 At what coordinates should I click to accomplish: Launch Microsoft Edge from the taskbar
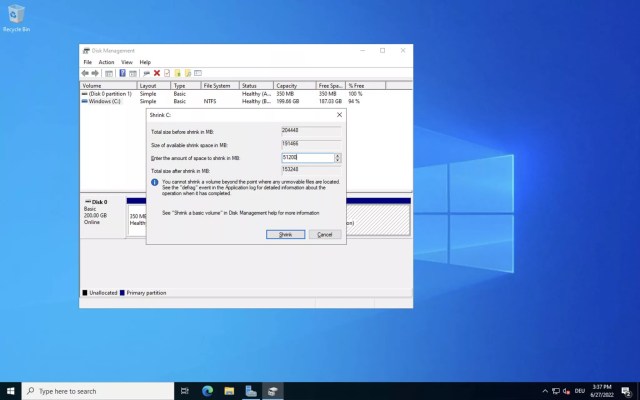pyautogui.click(x=207, y=391)
